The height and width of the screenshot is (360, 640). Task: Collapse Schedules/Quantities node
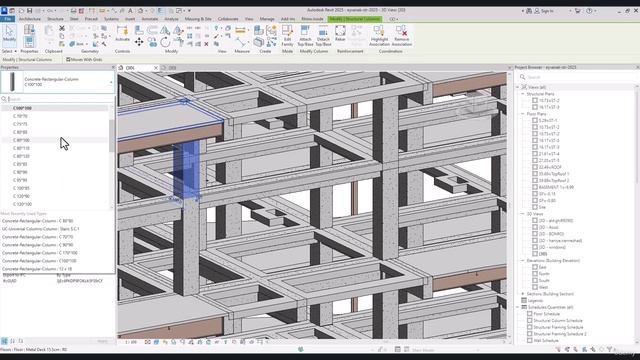pos(518,307)
